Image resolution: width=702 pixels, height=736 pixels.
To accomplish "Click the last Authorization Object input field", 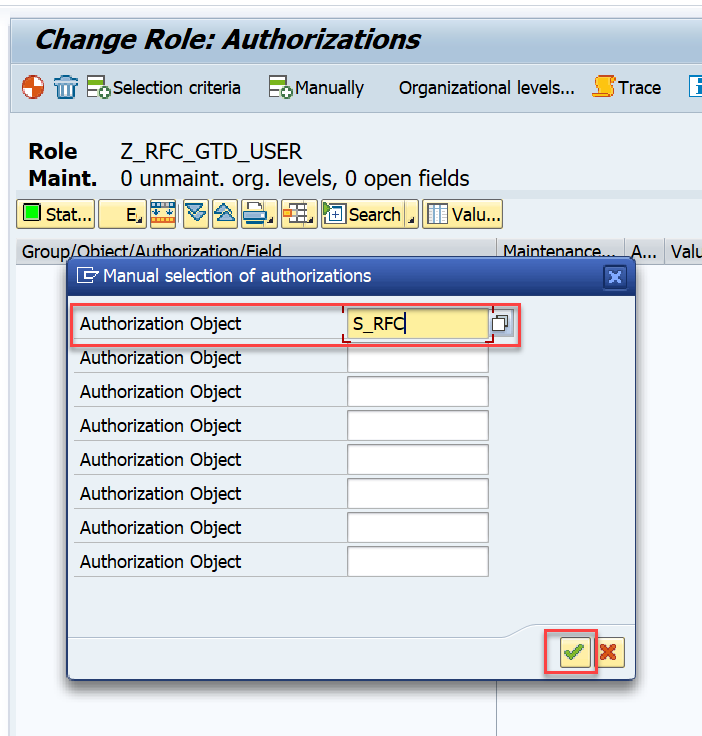I will point(417,561).
